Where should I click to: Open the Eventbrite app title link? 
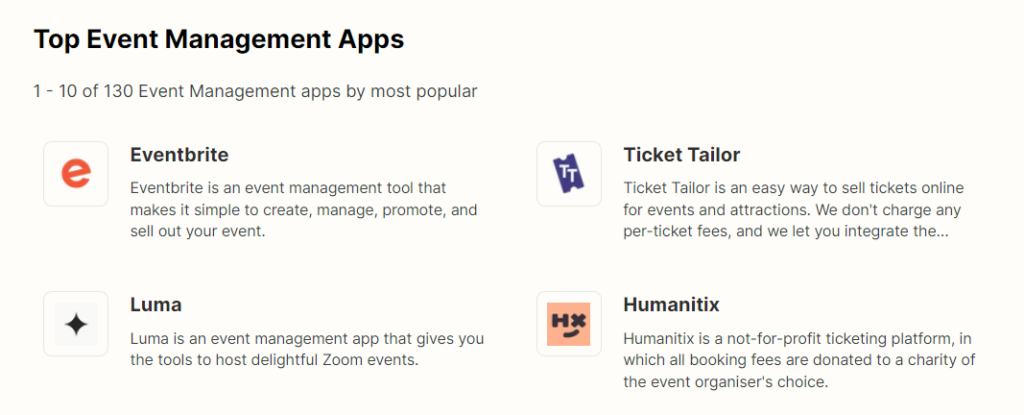pyautogui.click(x=179, y=155)
